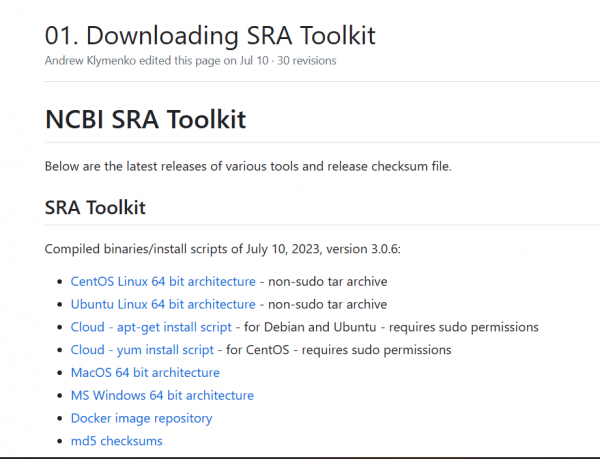Click the 'SRA Toolkit' section subheading
The height and width of the screenshot is (459, 600).
(95, 208)
